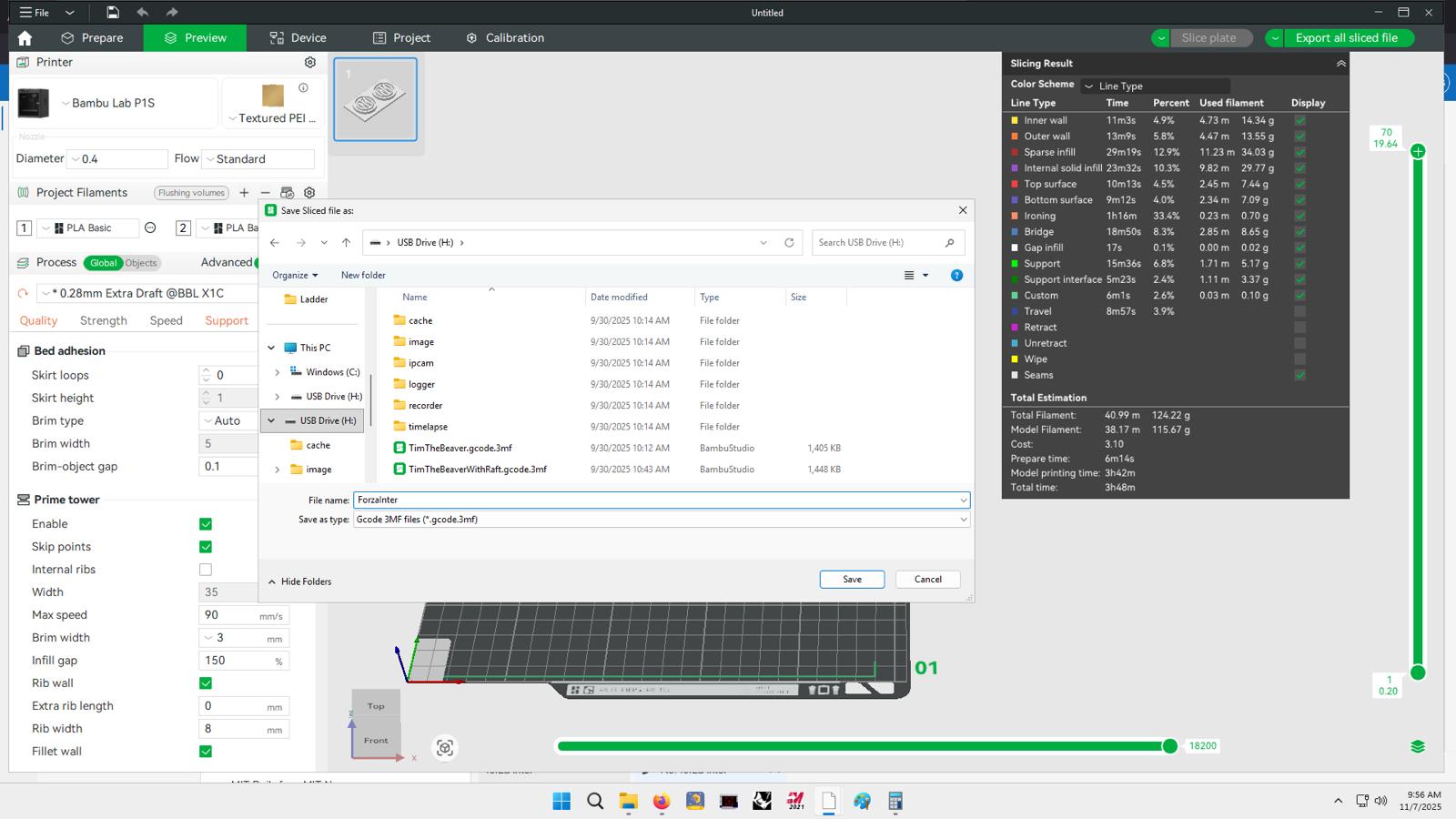
Task: Open Firefox from the taskbar
Action: 661,801
